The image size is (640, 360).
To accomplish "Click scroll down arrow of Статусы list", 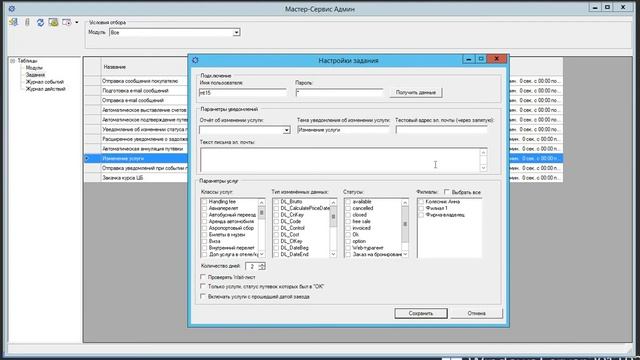I will [x=405, y=254].
